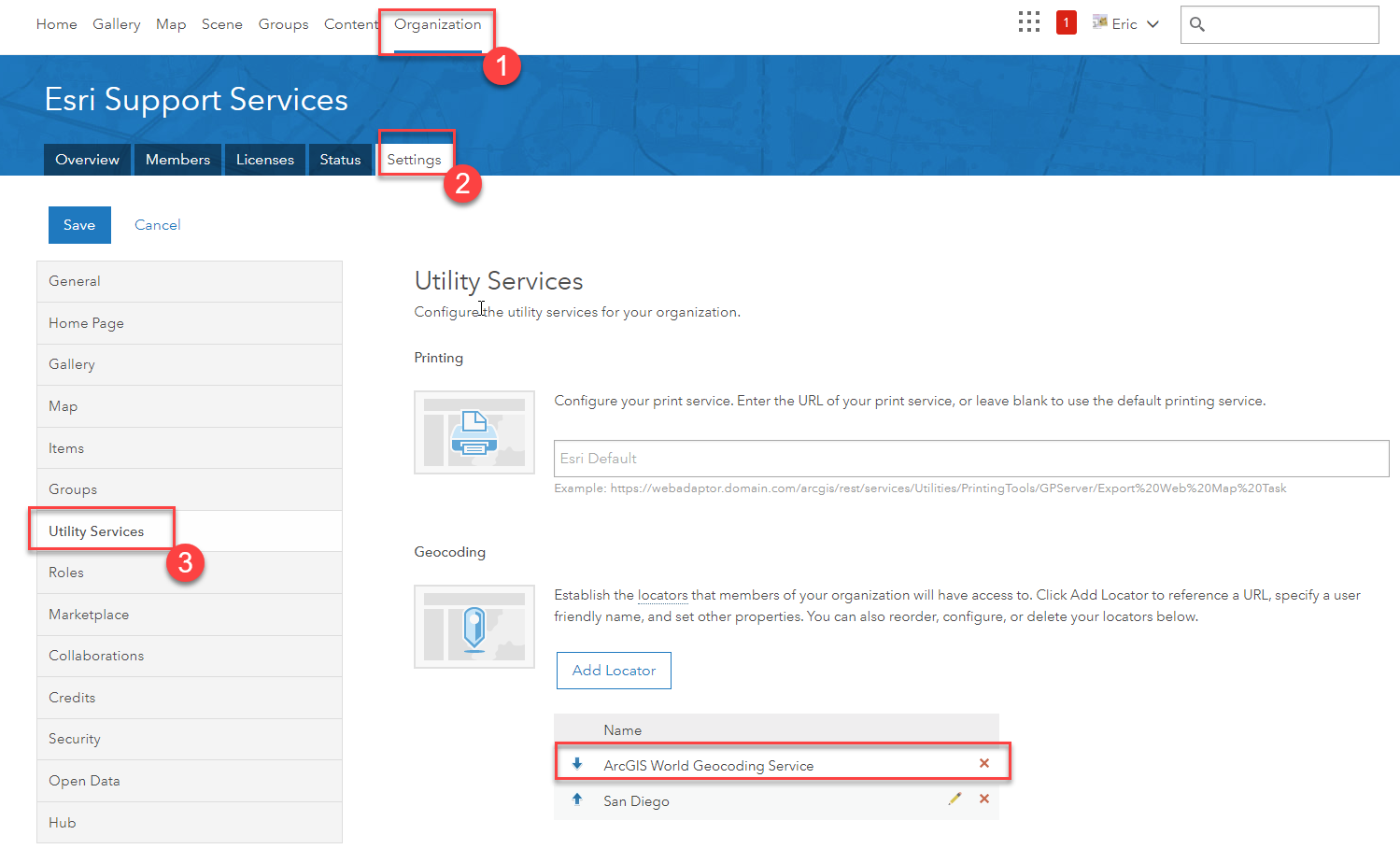1400x863 pixels.
Task: Open Groups in top navigation
Action: 284,24
